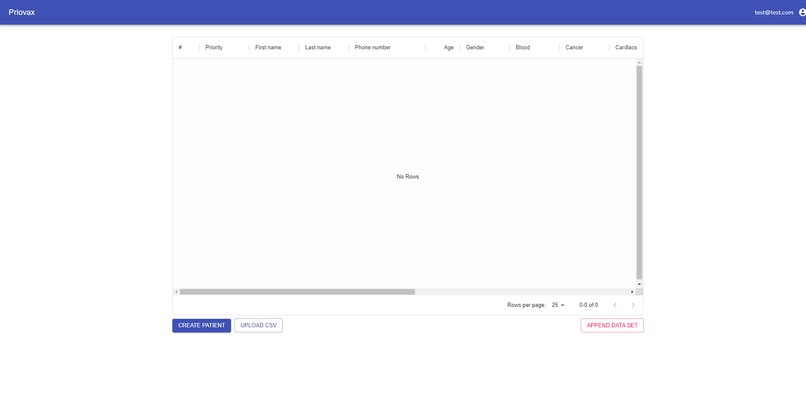
Task: Sort by First name column header
Action: coord(268,47)
